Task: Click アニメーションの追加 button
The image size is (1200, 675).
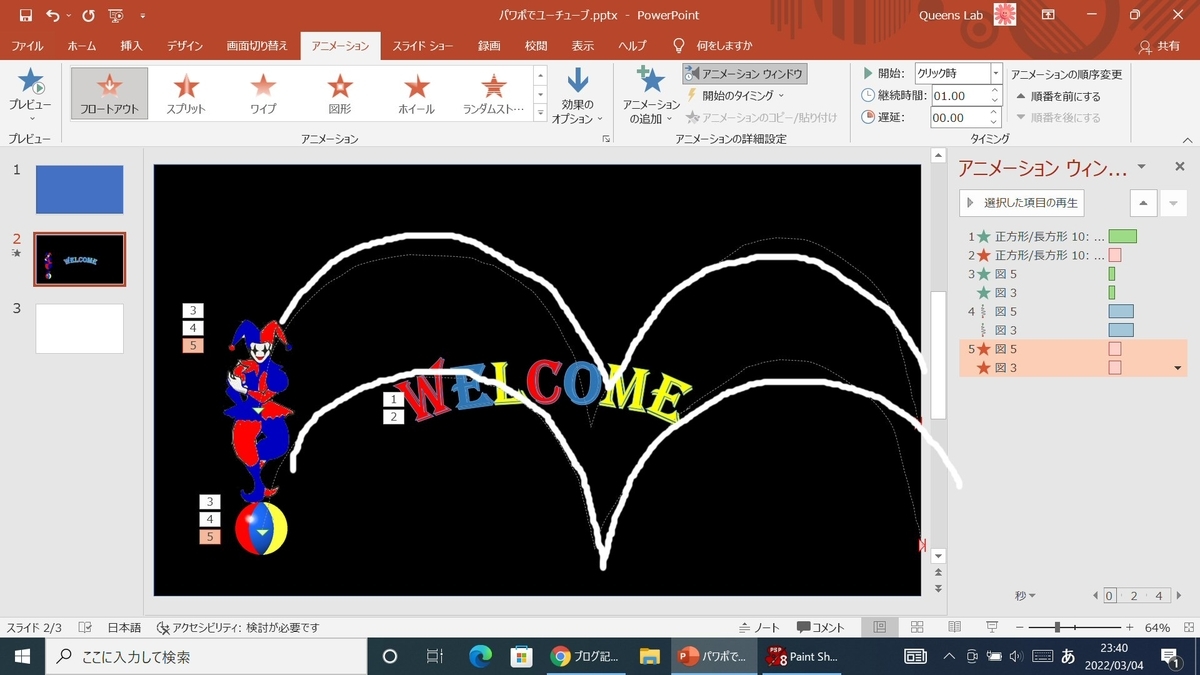Action: pos(651,96)
